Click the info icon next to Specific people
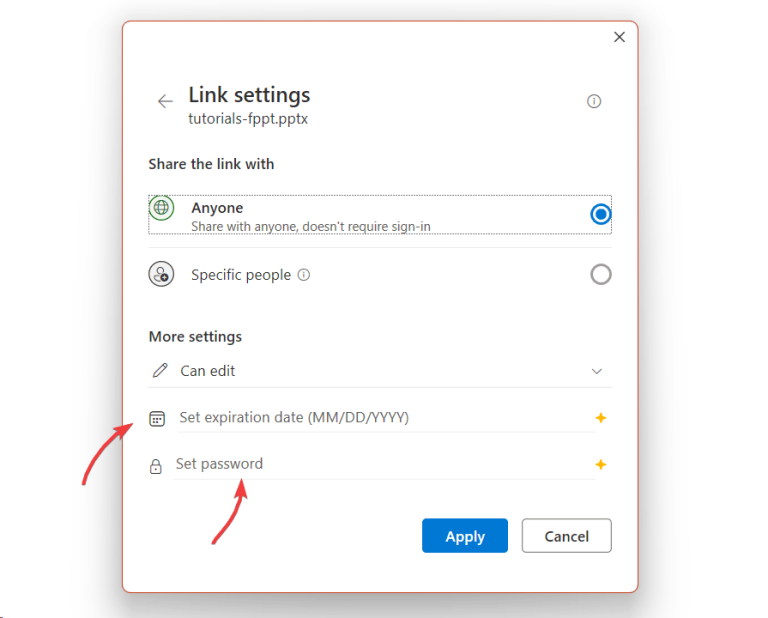This screenshot has height=618, width=768. [304, 274]
